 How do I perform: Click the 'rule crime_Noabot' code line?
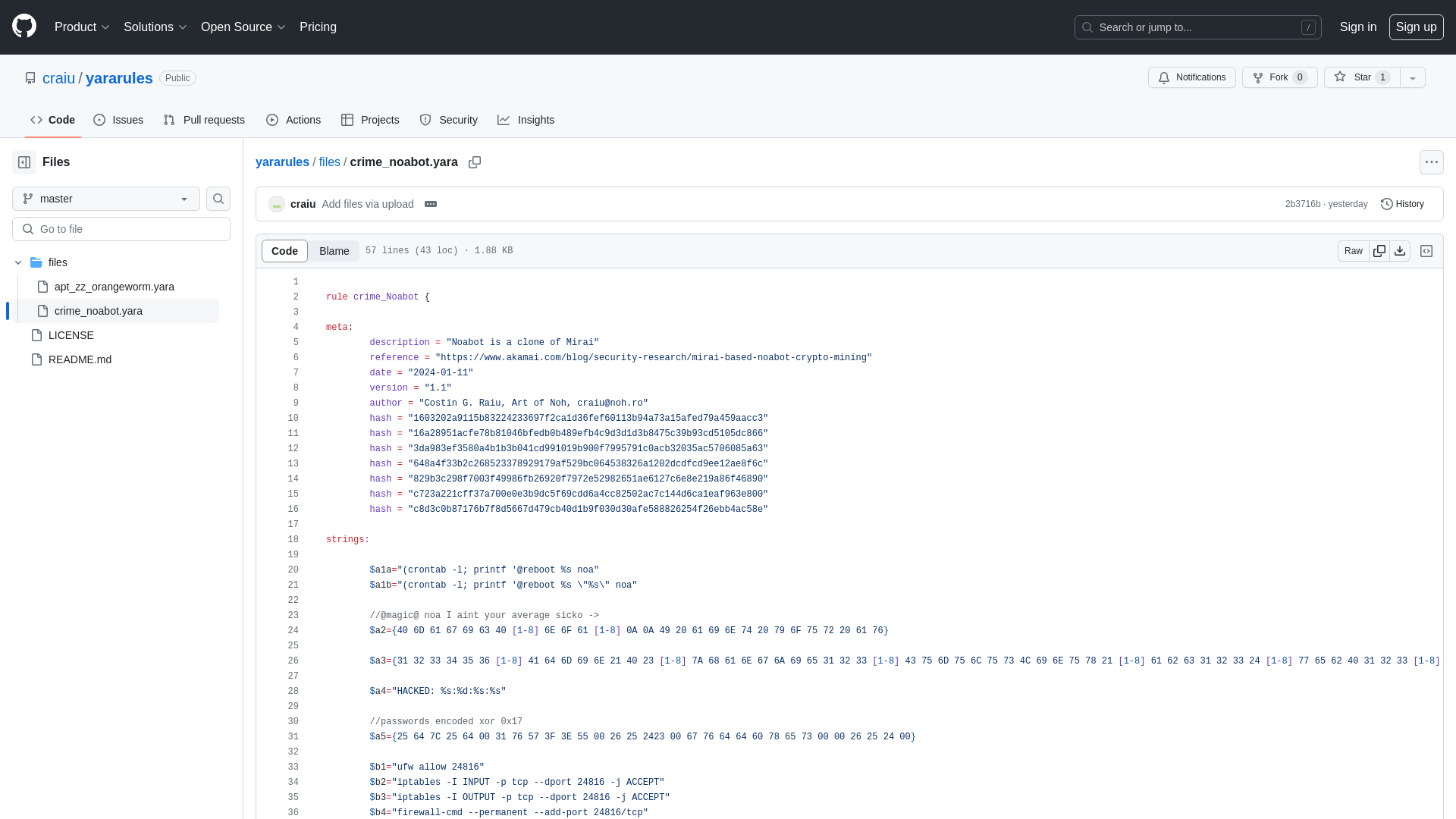coord(378,297)
